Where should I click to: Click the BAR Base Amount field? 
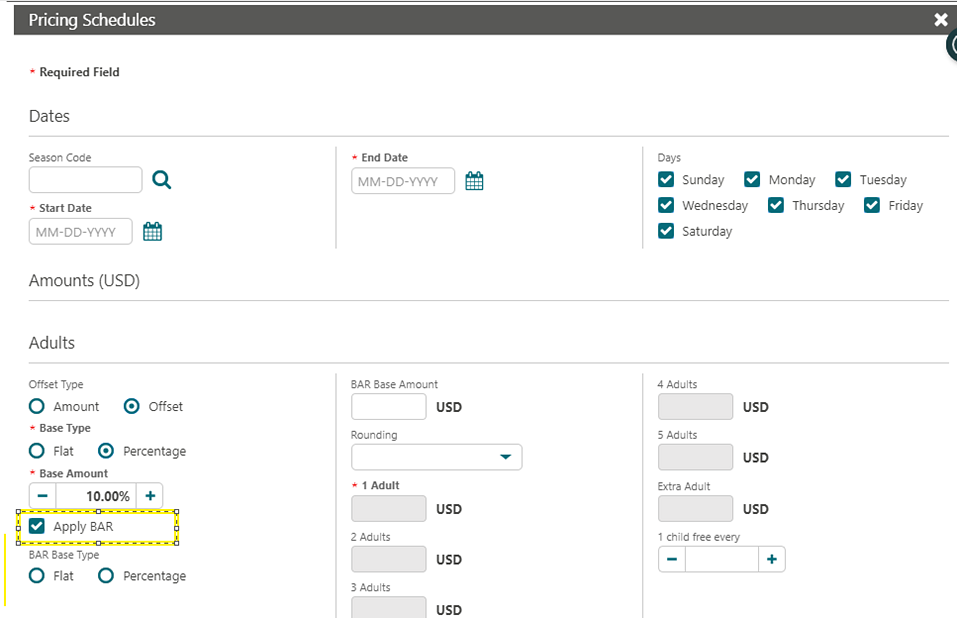coord(388,407)
